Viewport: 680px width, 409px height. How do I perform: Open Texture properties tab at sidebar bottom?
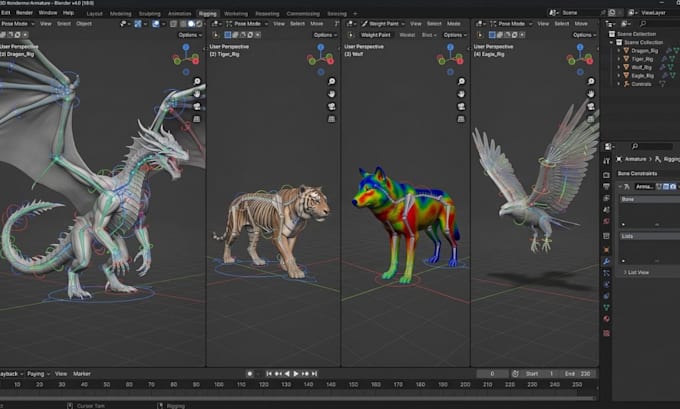tap(606, 333)
